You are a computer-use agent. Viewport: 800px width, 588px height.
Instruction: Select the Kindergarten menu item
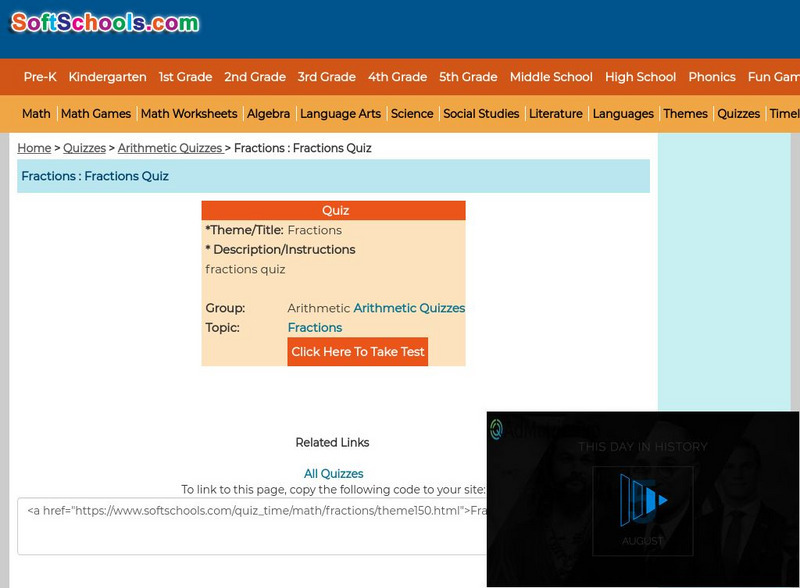pyautogui.click(x=107, y=77)
